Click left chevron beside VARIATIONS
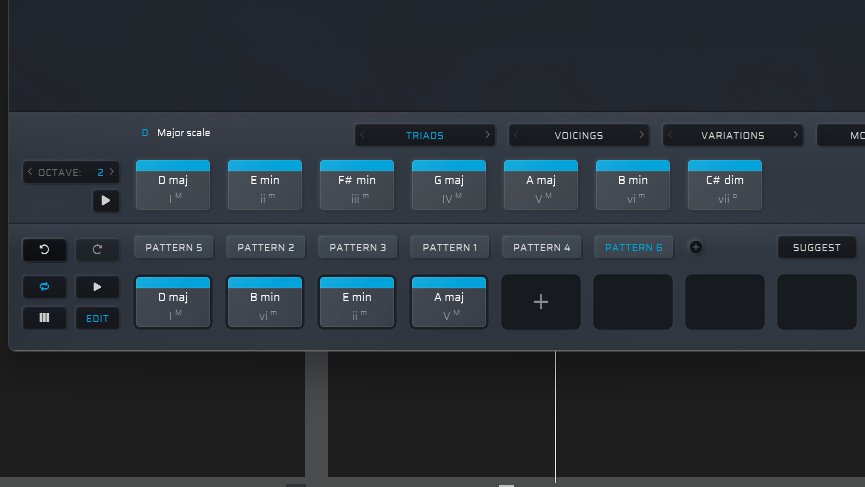 point(670,135)
